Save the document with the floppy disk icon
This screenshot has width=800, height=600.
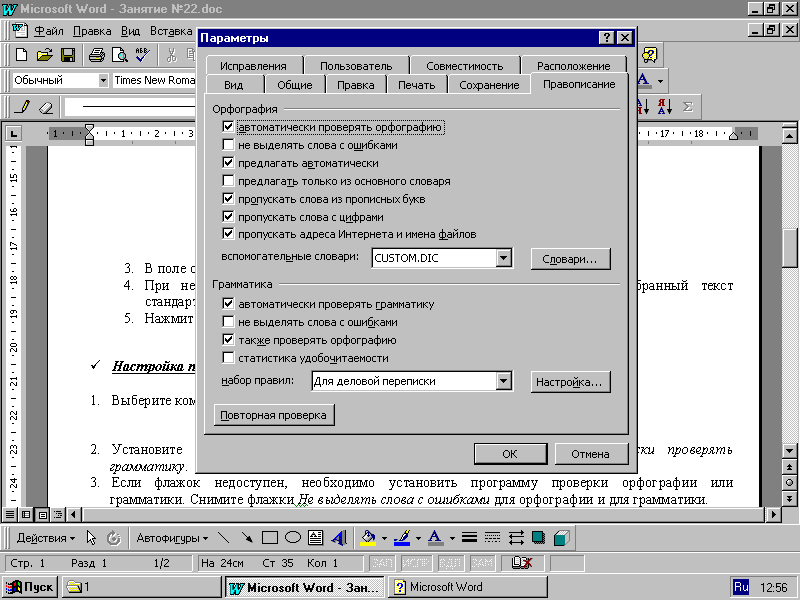68,55
